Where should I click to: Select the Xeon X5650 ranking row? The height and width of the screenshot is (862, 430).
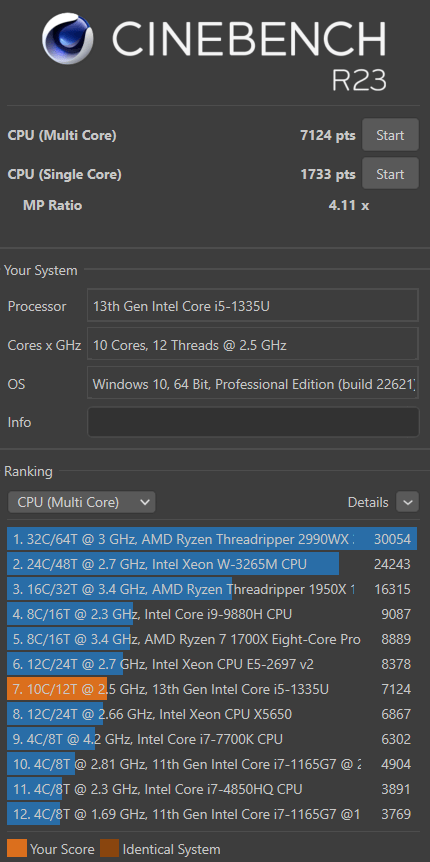click(212, 714)
